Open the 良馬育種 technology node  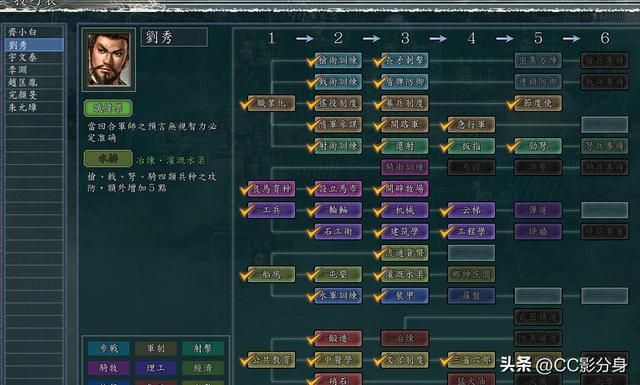click(271, 189)
